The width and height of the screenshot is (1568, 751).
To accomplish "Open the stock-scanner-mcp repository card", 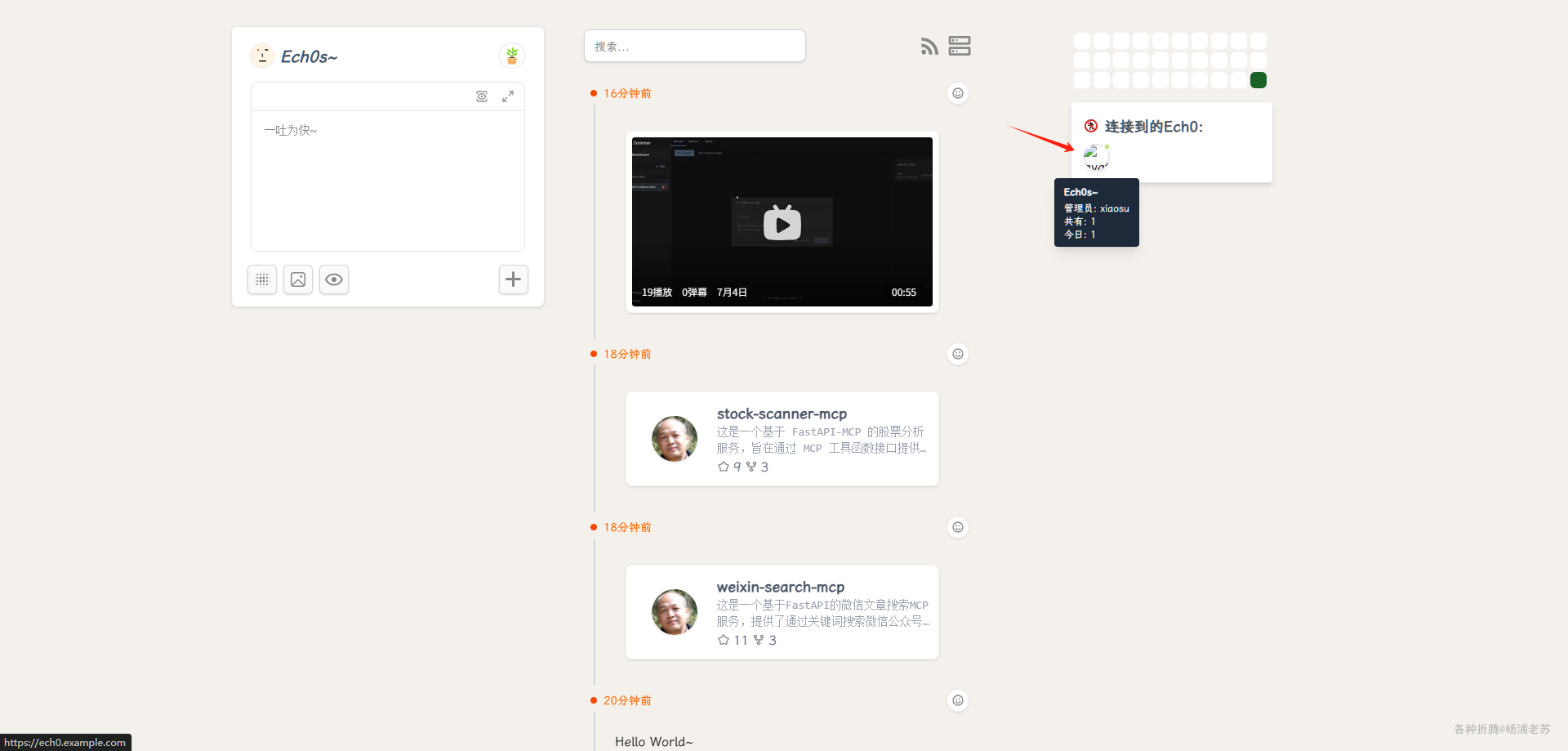I will click(782, 439).
